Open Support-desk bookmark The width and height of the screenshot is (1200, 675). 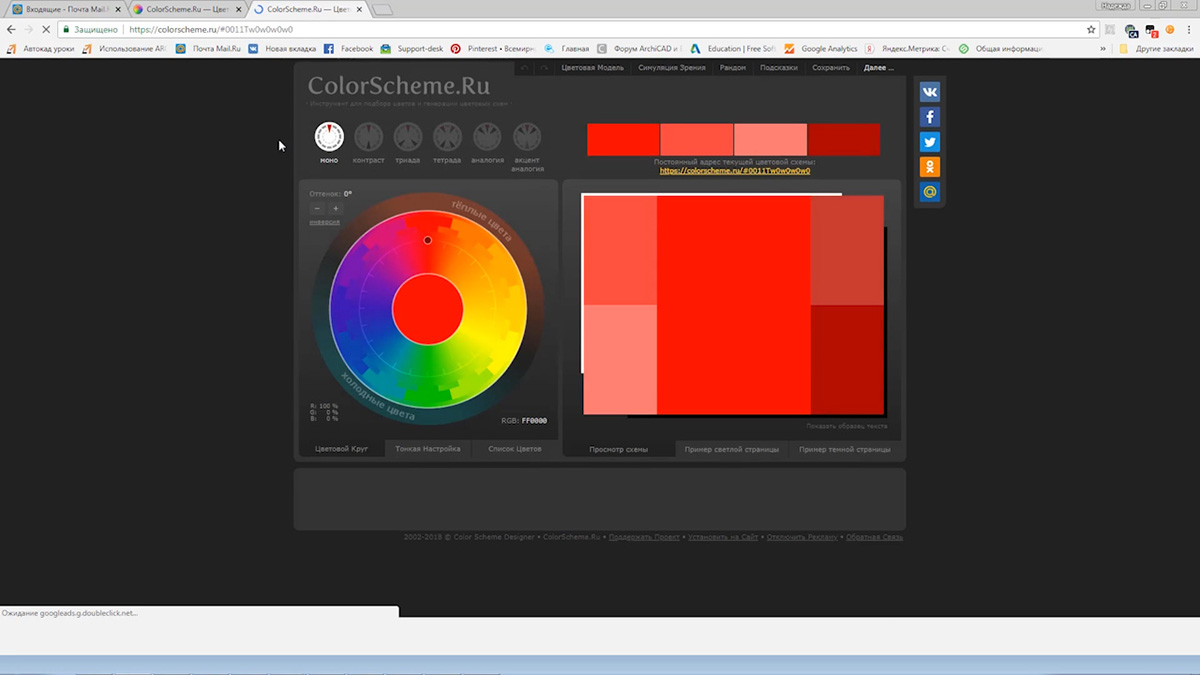click(412, 48)
